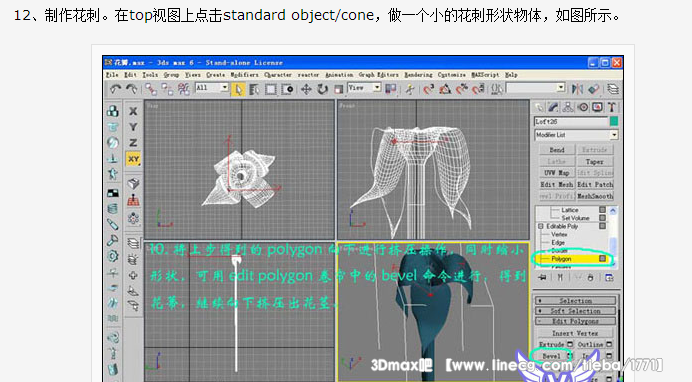Expand the Soft Selection rollout

coord(575,311)
